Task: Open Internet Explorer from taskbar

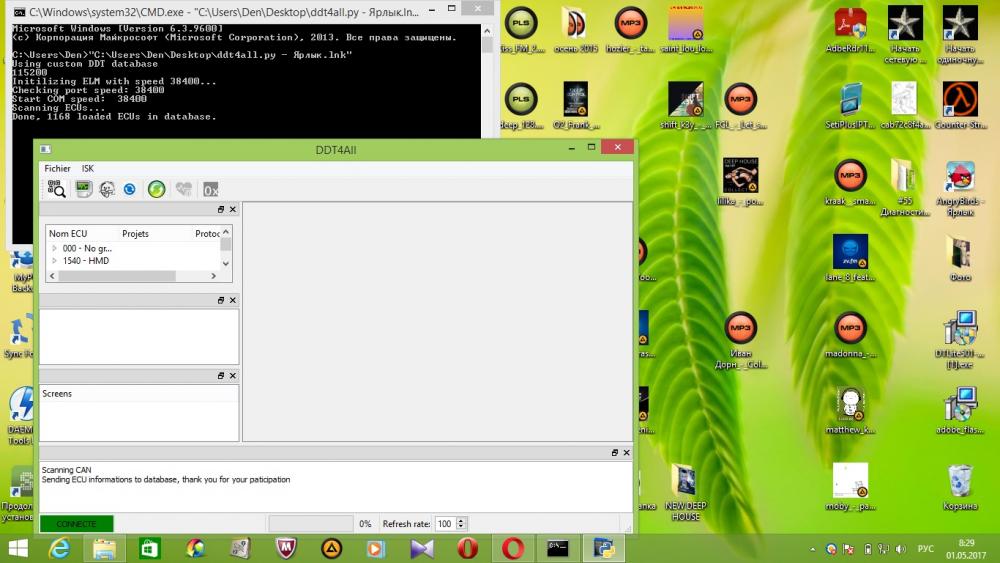Action: [x=59, y=548]
